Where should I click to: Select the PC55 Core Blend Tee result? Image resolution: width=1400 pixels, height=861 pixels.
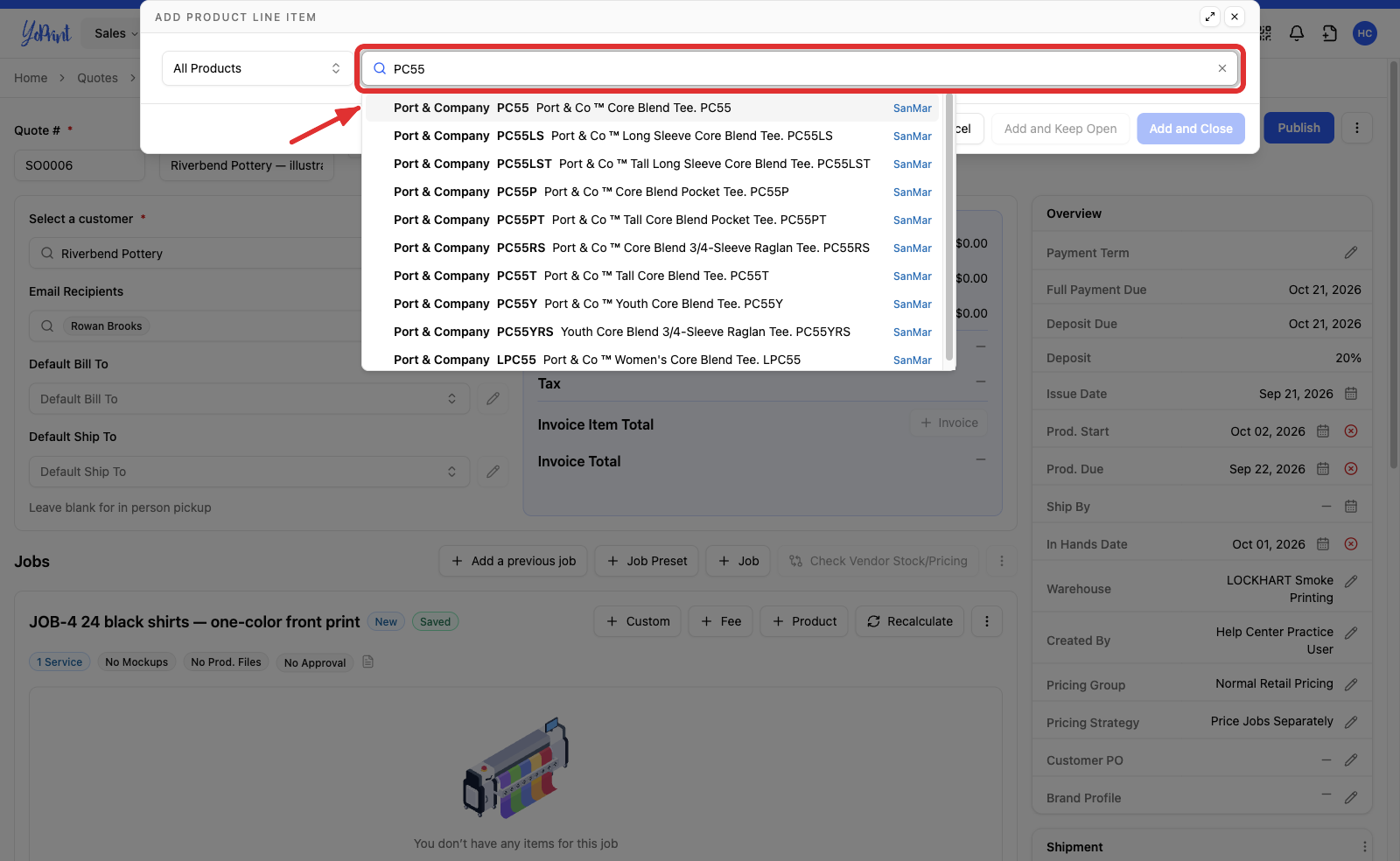[653, 108]
